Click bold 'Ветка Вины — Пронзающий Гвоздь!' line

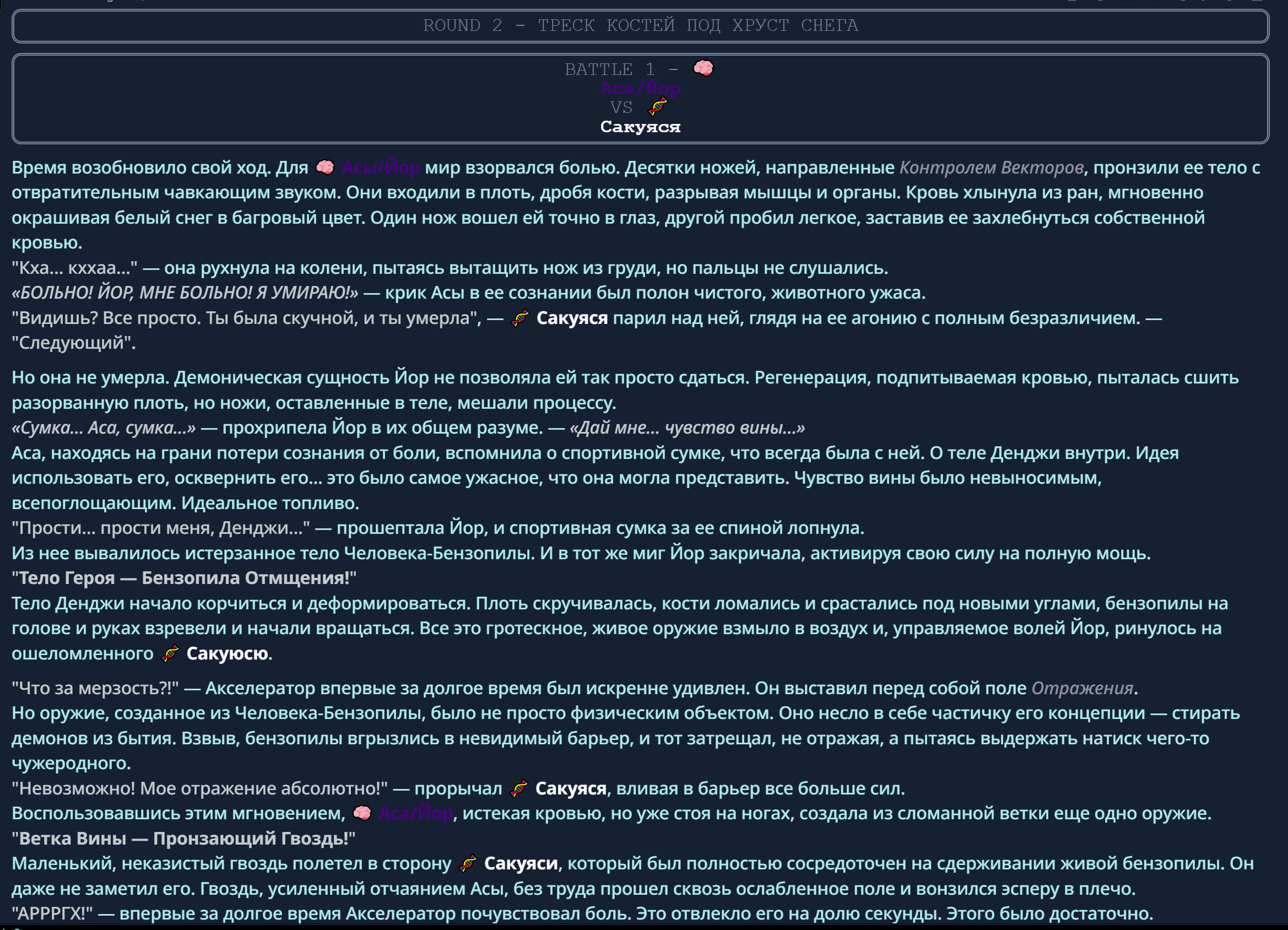point(183,839)
